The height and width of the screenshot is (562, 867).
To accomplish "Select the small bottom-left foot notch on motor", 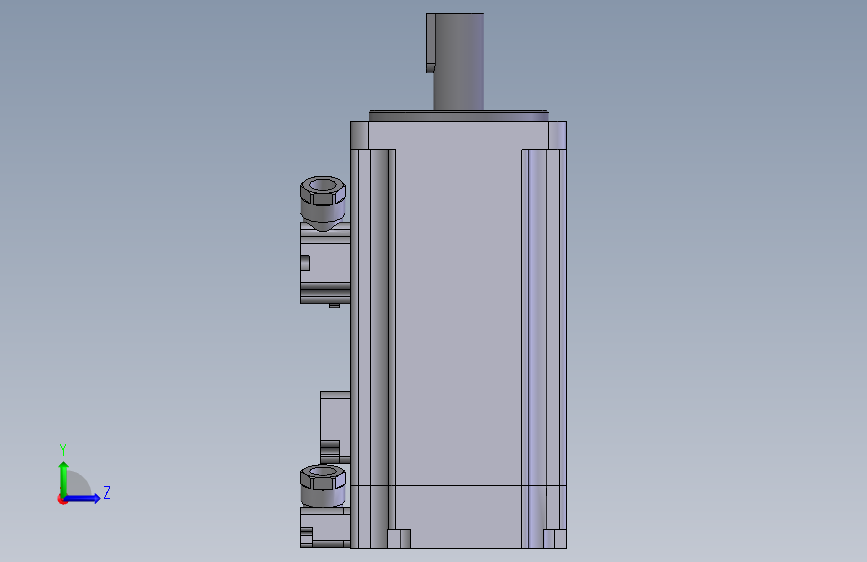I will click(x=399, y=538).
